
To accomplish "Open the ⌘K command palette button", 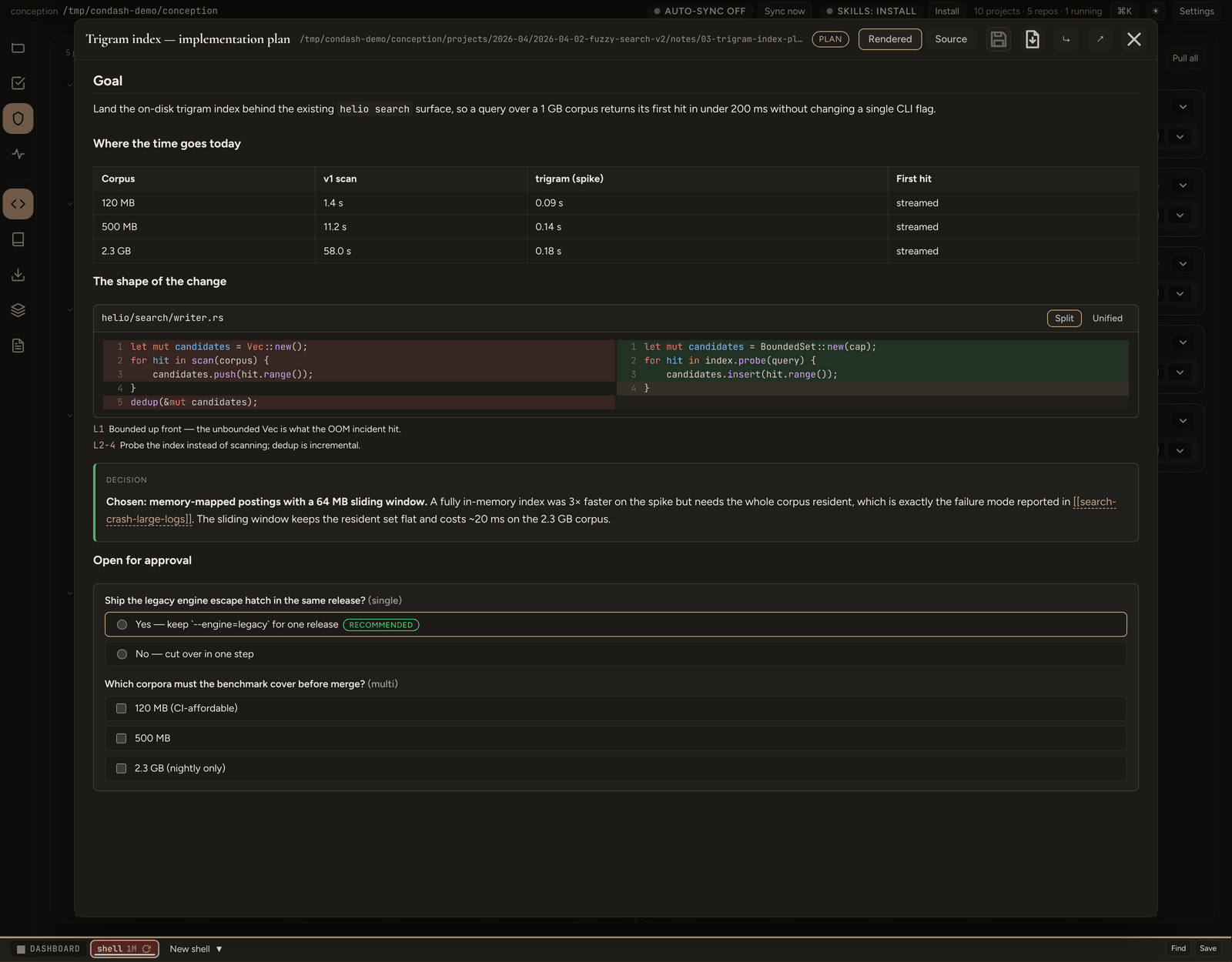I will [x=1124, y=11].
